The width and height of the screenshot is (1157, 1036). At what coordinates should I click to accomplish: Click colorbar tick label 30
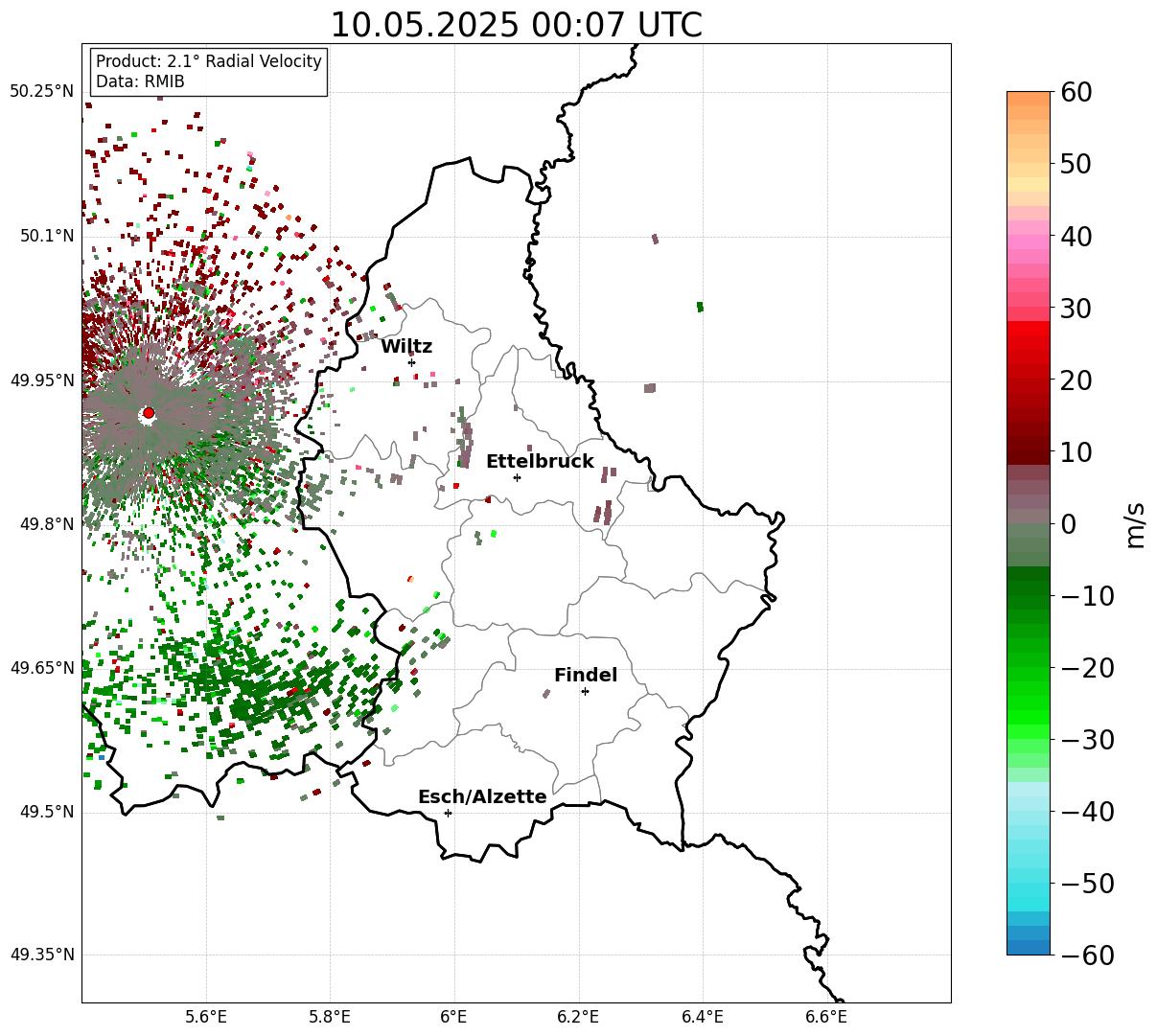pyautogui.click(x=1076, y=309)
